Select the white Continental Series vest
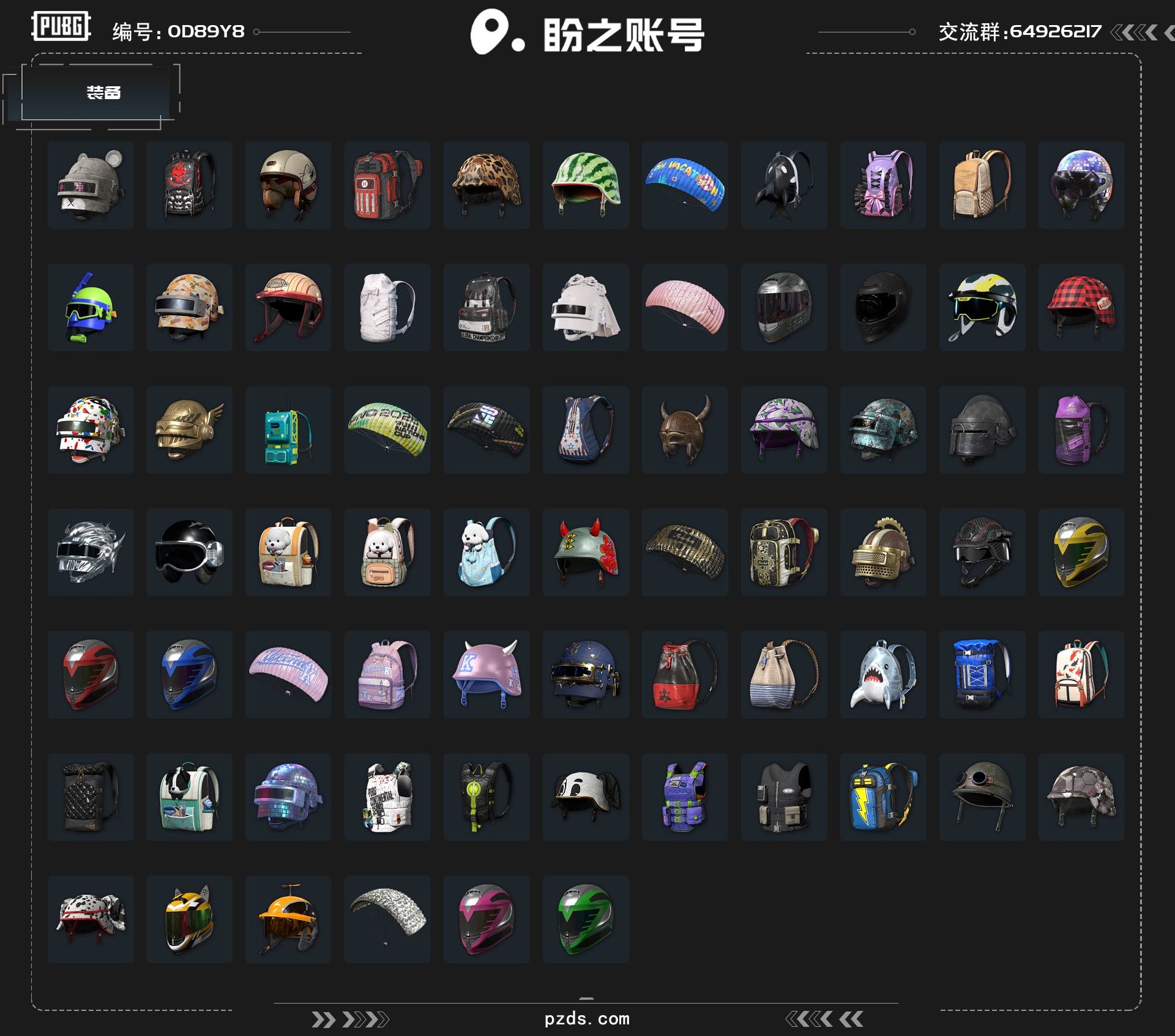Image resolution: width=1175 pixels, height=1036 pixels. click(387, 797)
